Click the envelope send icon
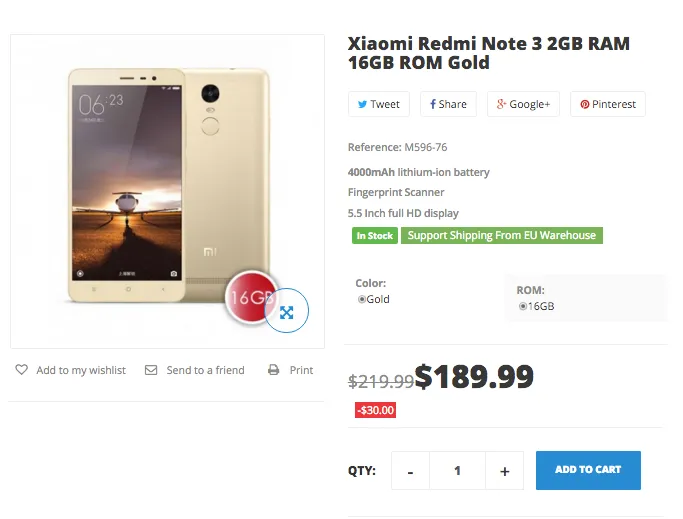 tap(151, 370)
